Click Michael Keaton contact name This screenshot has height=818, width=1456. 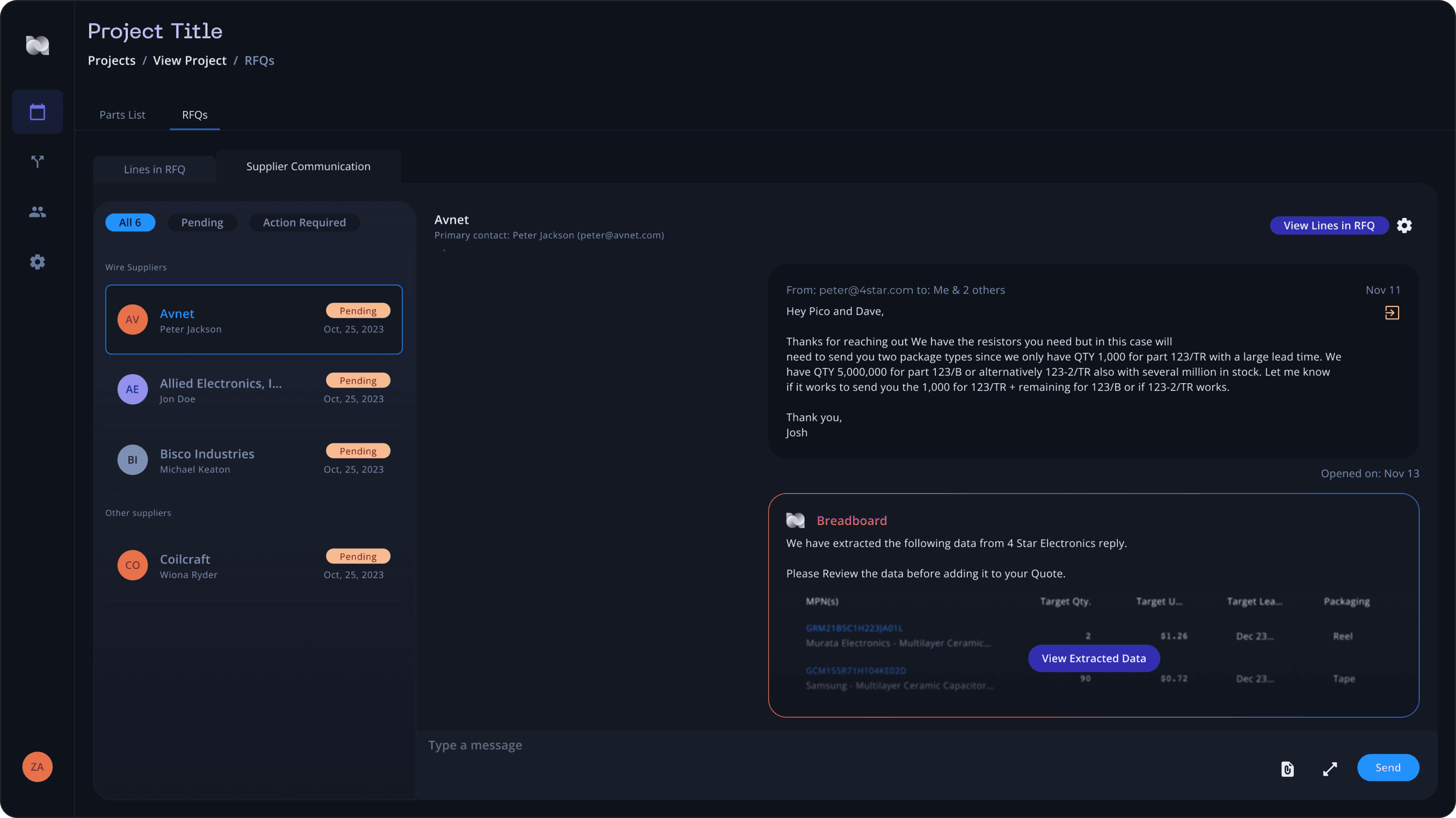point(195,470)
